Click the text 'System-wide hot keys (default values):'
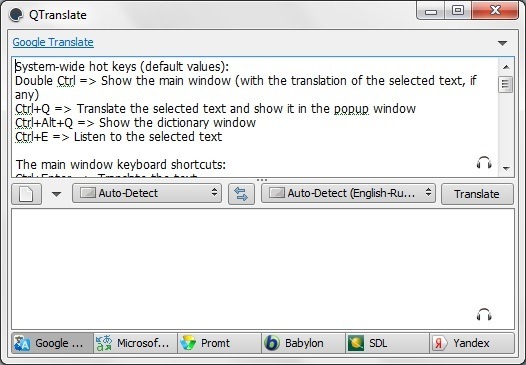Screen dimensions: 526x365 (122, 67)
